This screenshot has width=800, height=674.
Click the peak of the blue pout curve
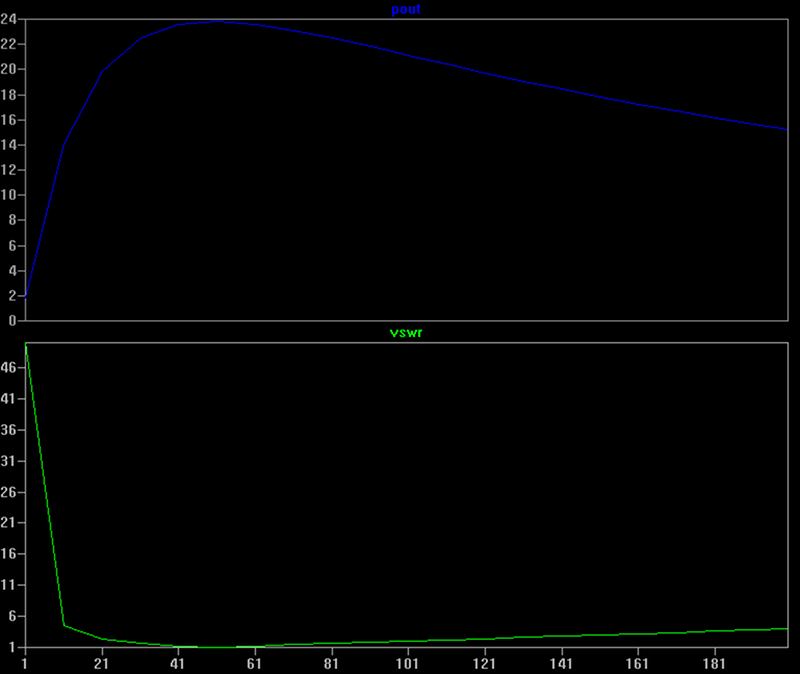point(218,21)
